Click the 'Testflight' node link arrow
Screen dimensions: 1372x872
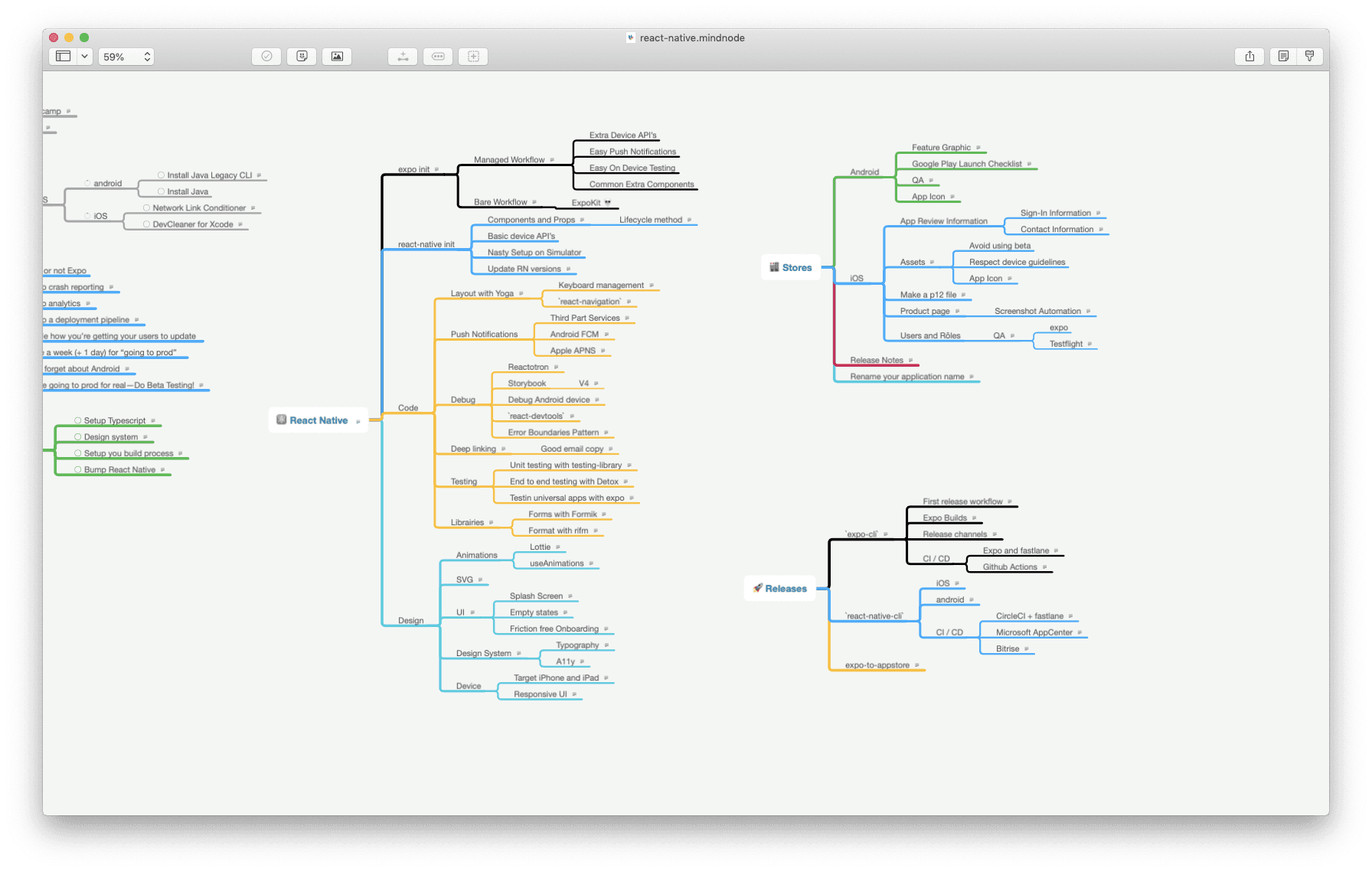point(1090,343)
